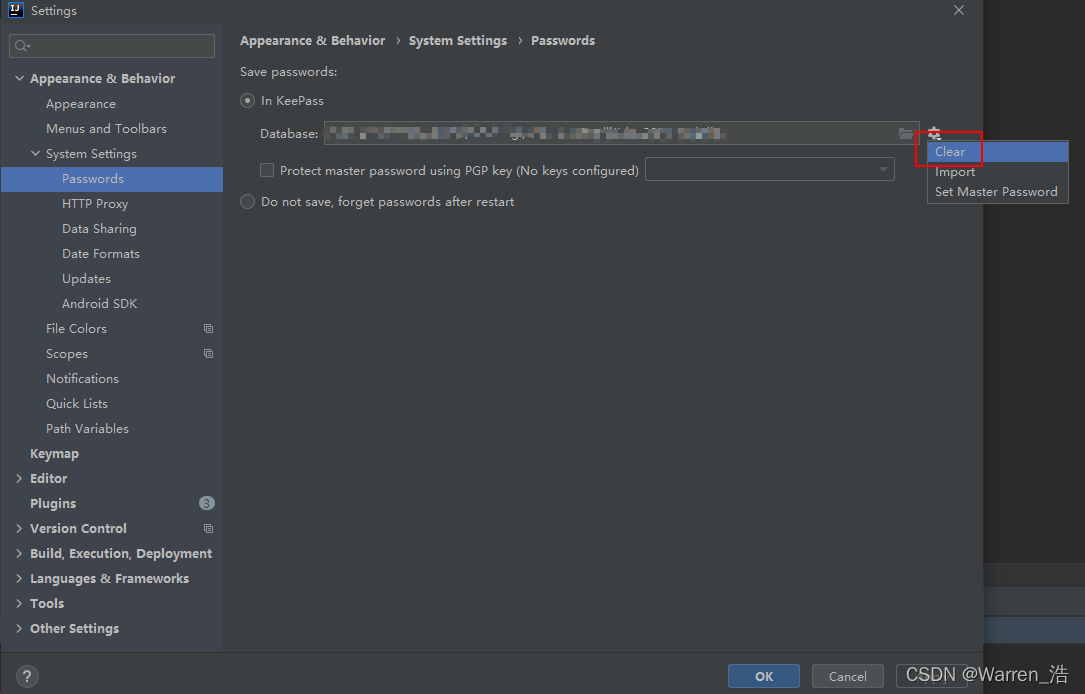Viewport: 1085px width, 694px height.
Task: Click the project-level icon next to Version Control
Action: (x=208, y=529)
